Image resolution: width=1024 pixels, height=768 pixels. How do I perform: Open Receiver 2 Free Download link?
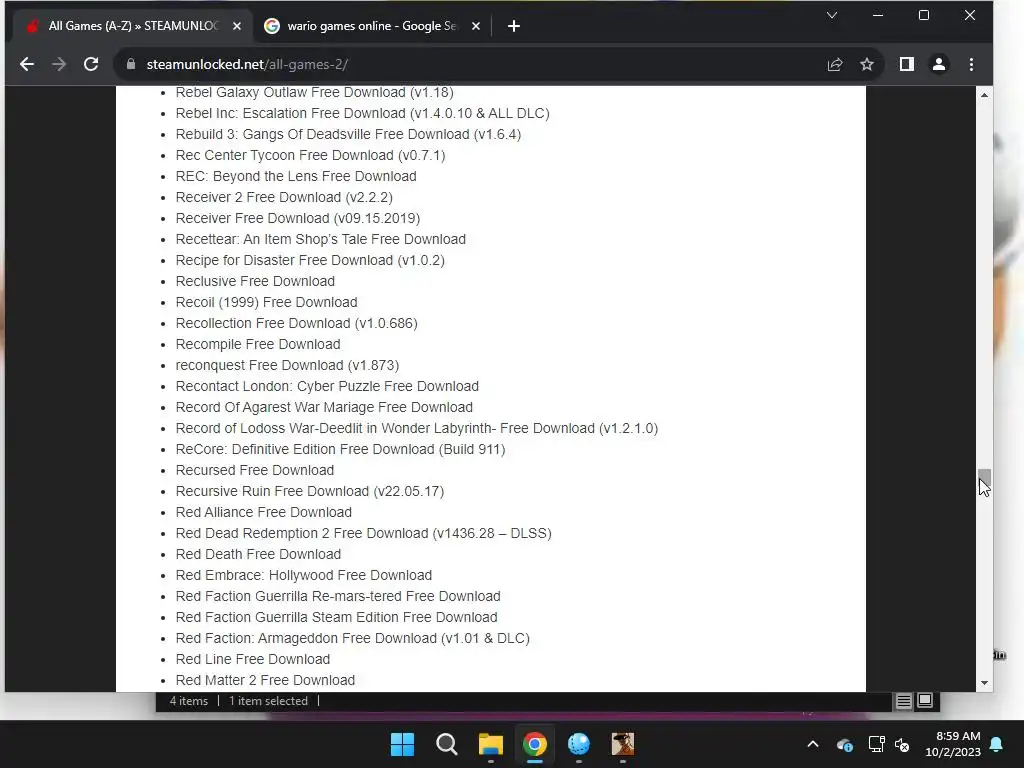(284, 197)
